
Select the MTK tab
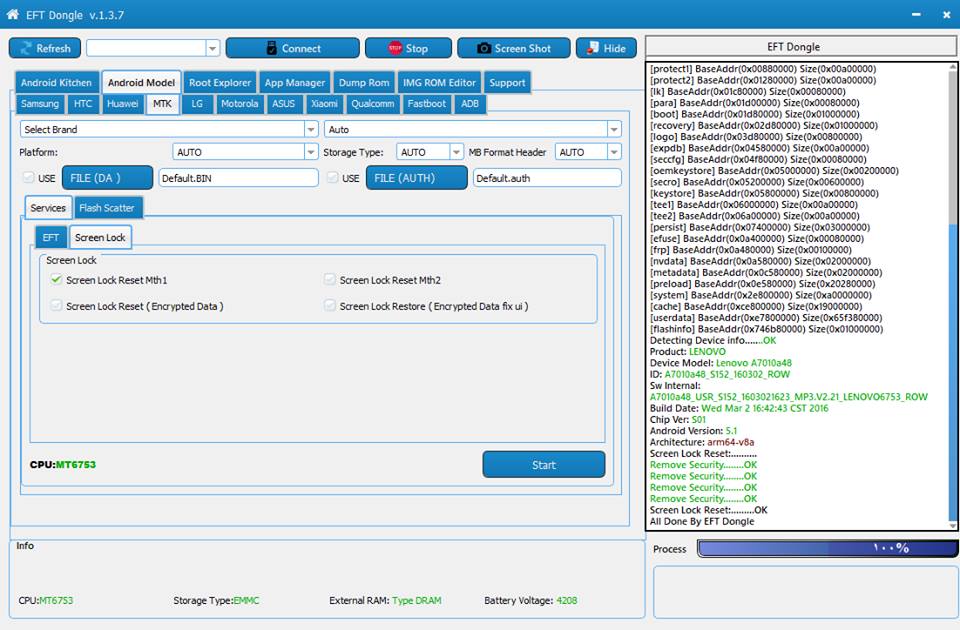tap(162, 104)
